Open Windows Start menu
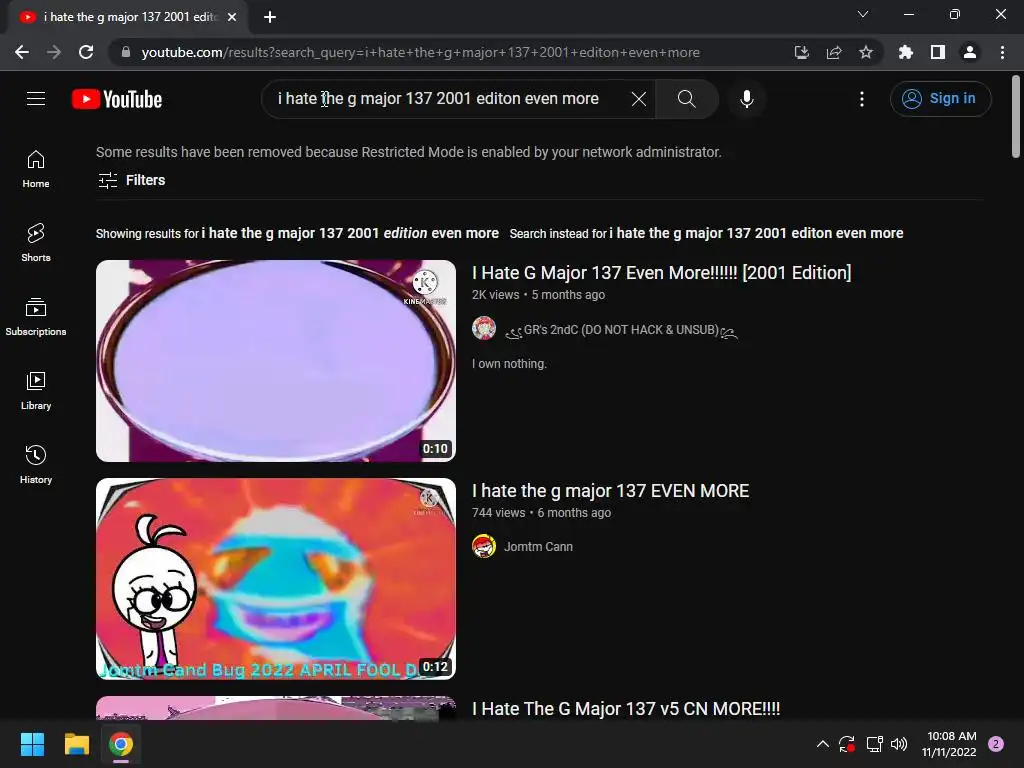This screenshot has height=768, width=1024. [32, 744]
